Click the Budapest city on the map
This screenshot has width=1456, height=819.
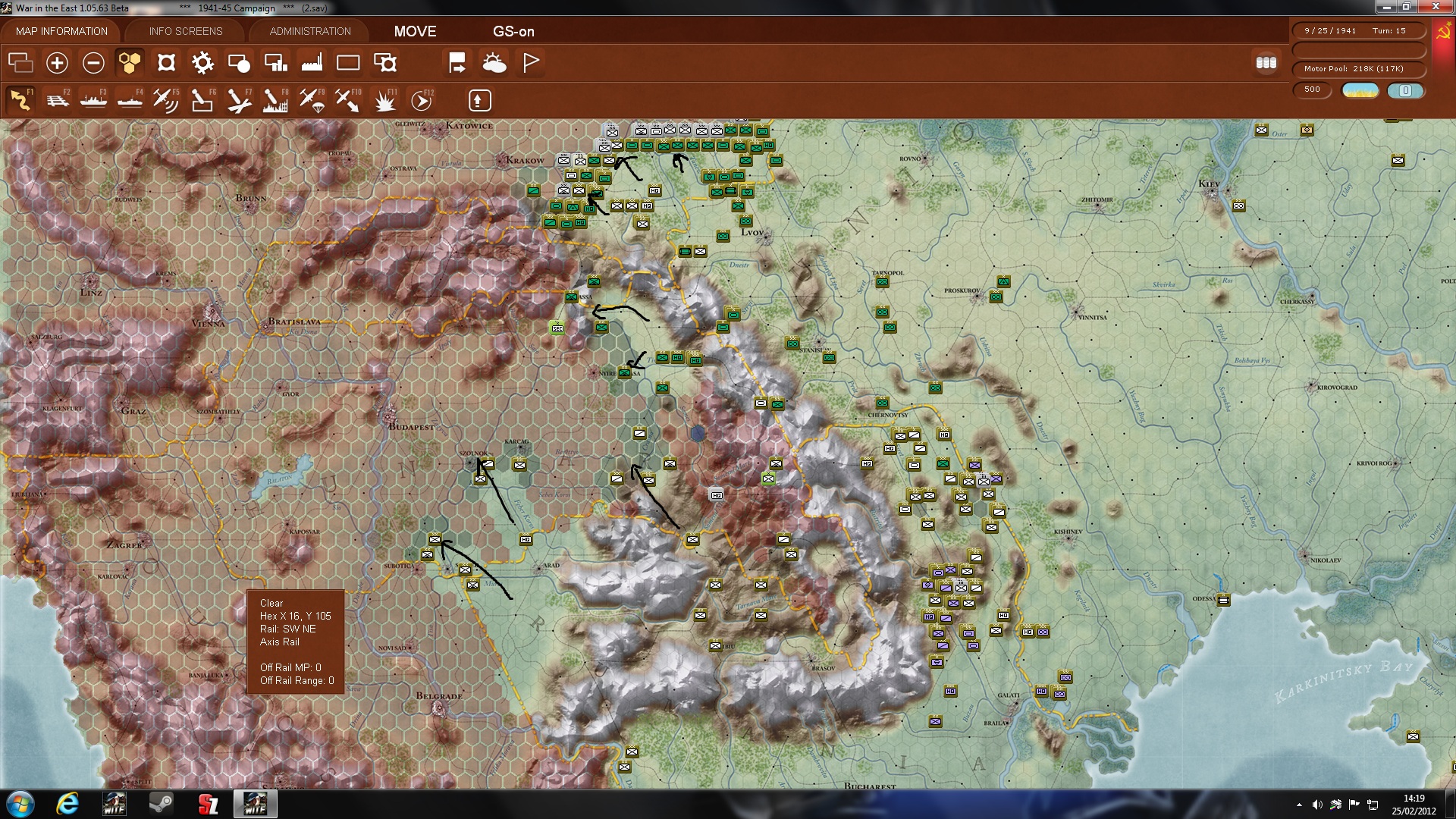click(x=390, y=416)
